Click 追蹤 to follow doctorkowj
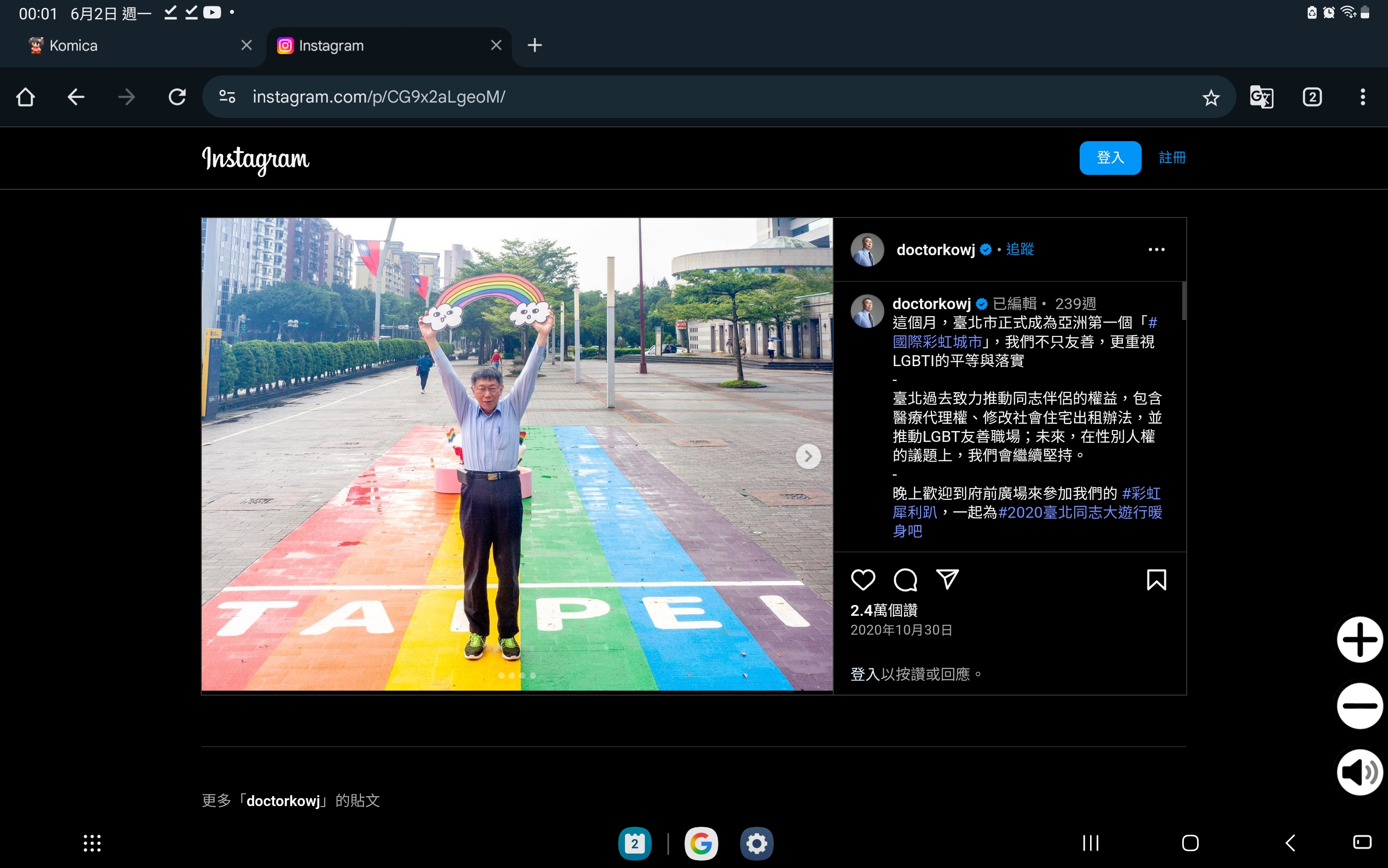Image resolution: width=1388 pixels, height=868 pixels. tap(1020, 249)
